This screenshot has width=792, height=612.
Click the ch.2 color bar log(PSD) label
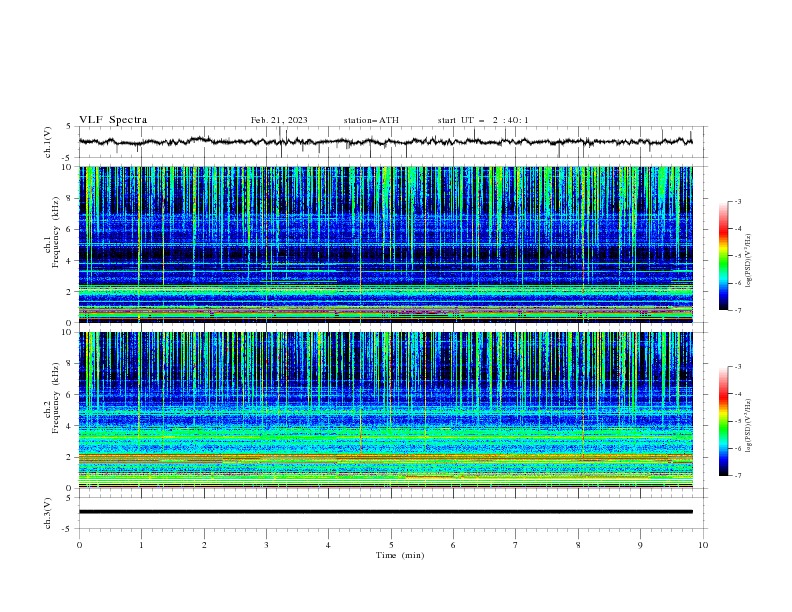749,426
